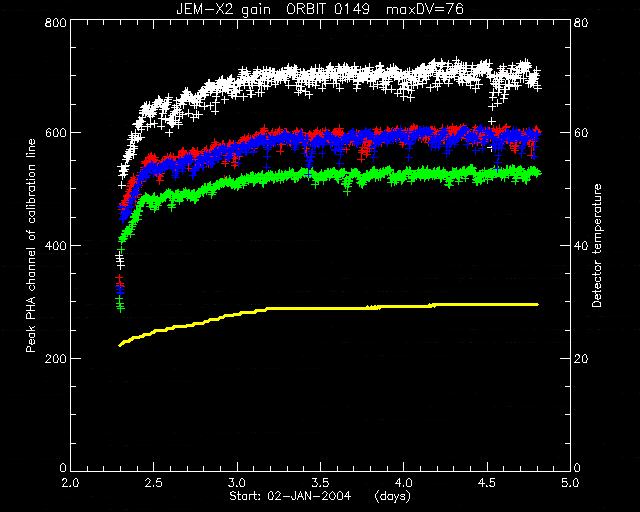
Task: Click the 4.0 label on the days axis
Action: [403, 483]
